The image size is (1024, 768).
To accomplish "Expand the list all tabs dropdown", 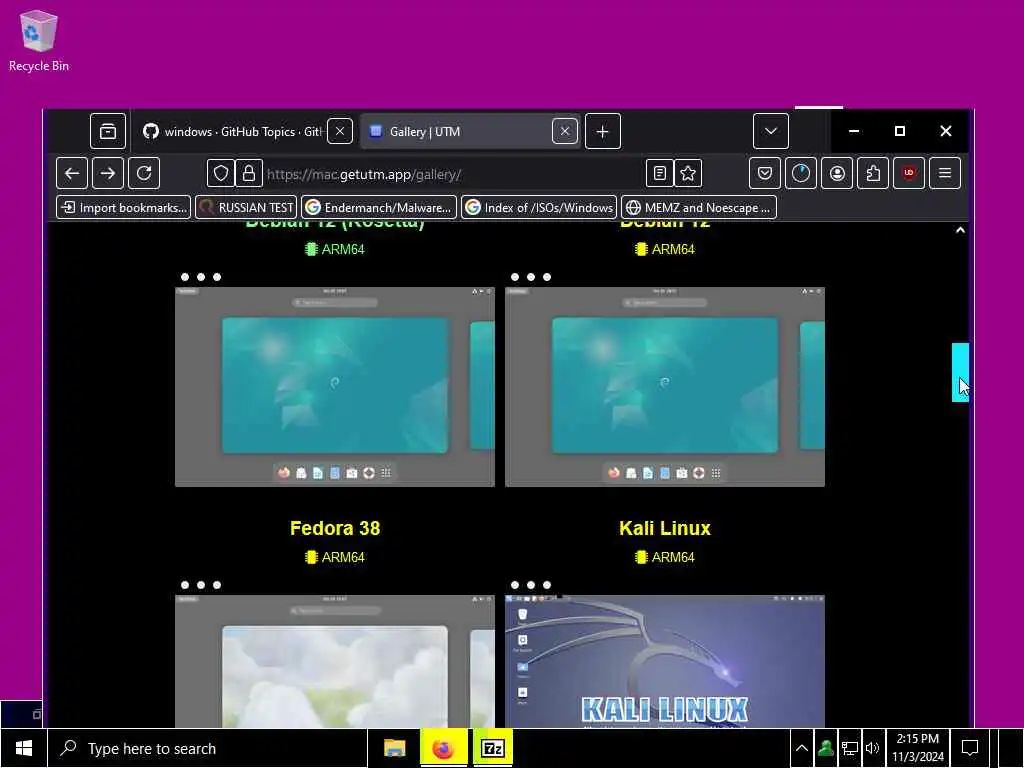I will pos(771,131).
